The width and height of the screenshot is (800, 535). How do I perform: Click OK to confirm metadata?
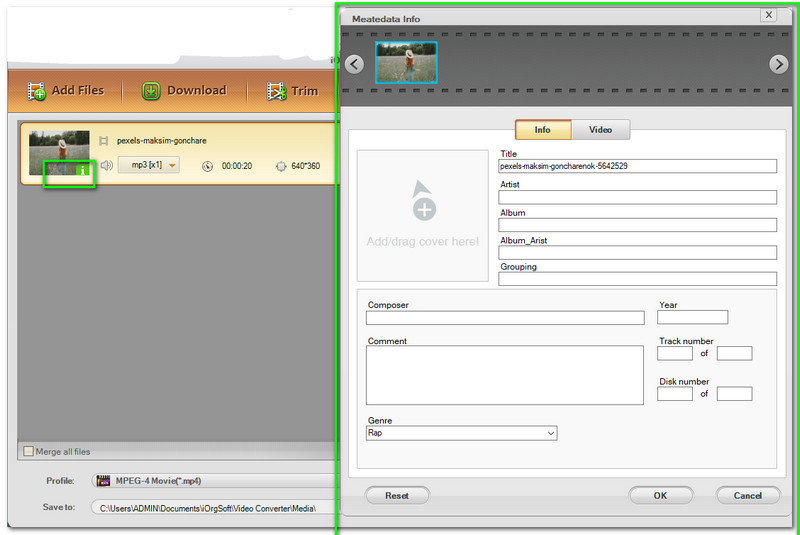[660, 495]
